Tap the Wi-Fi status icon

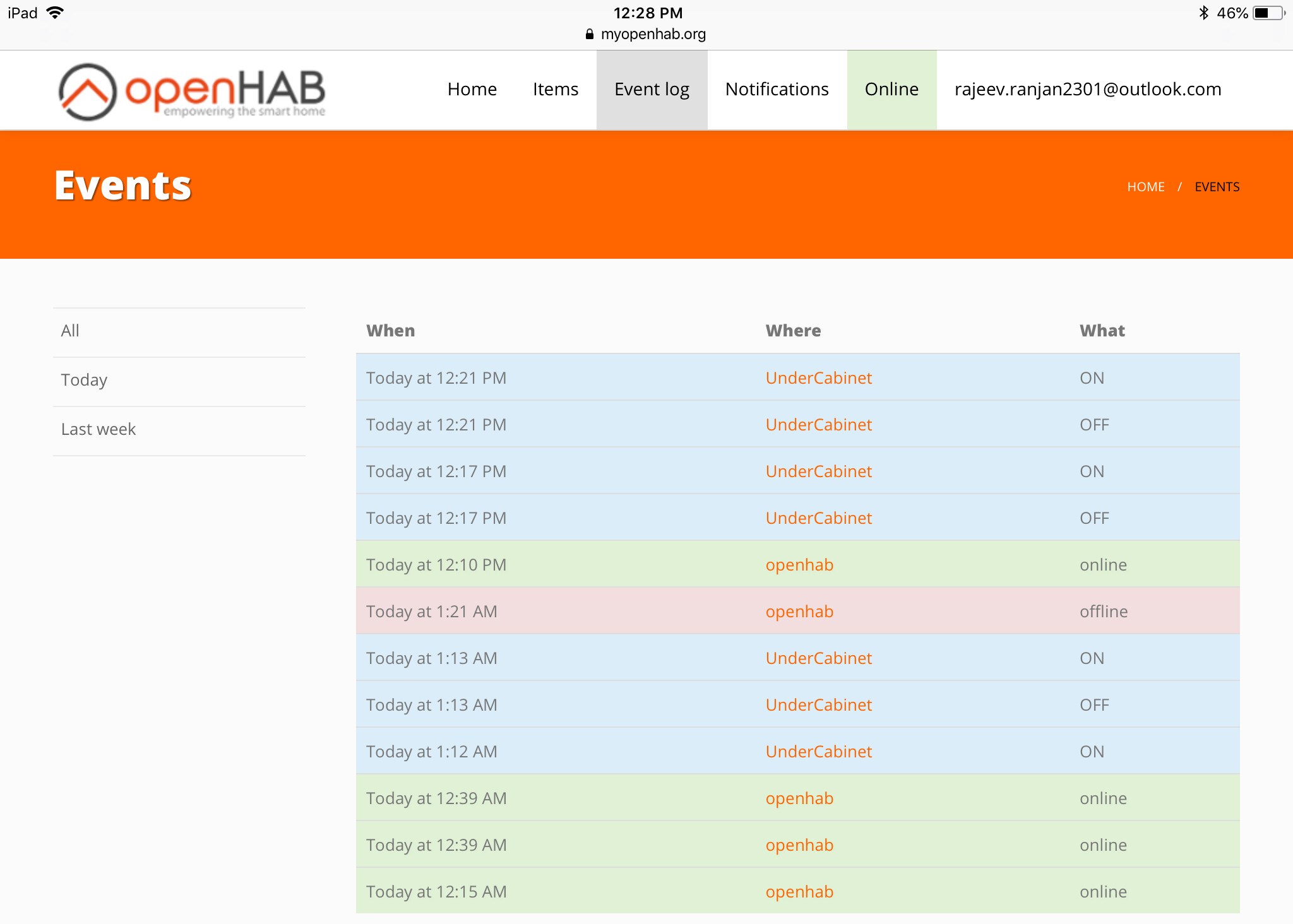click(56, 13)
